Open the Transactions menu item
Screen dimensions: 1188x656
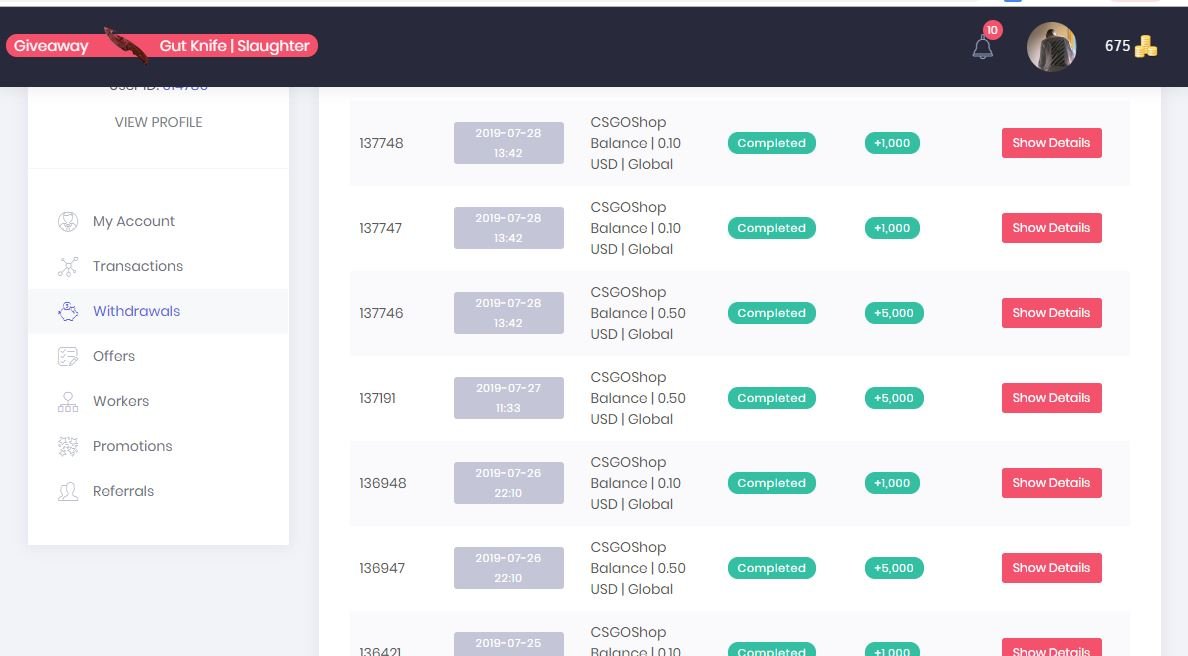pos(138,266)
